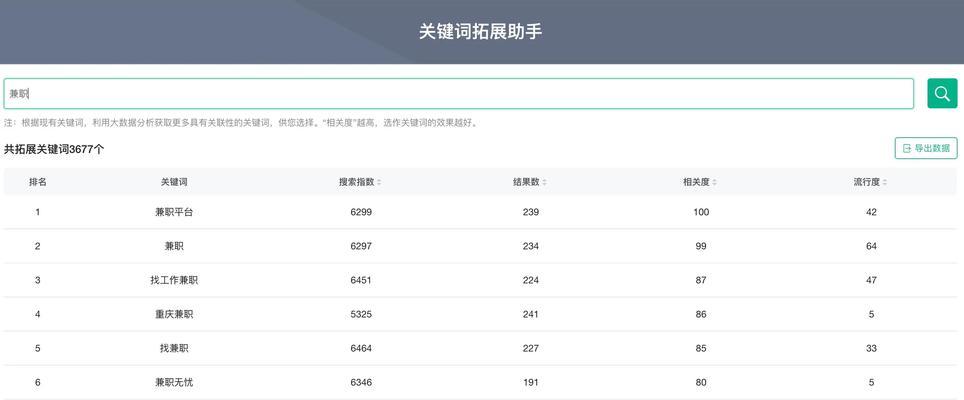Screen dimensions: 964x400
Task: Click result count 191
Action: [531, 382]
